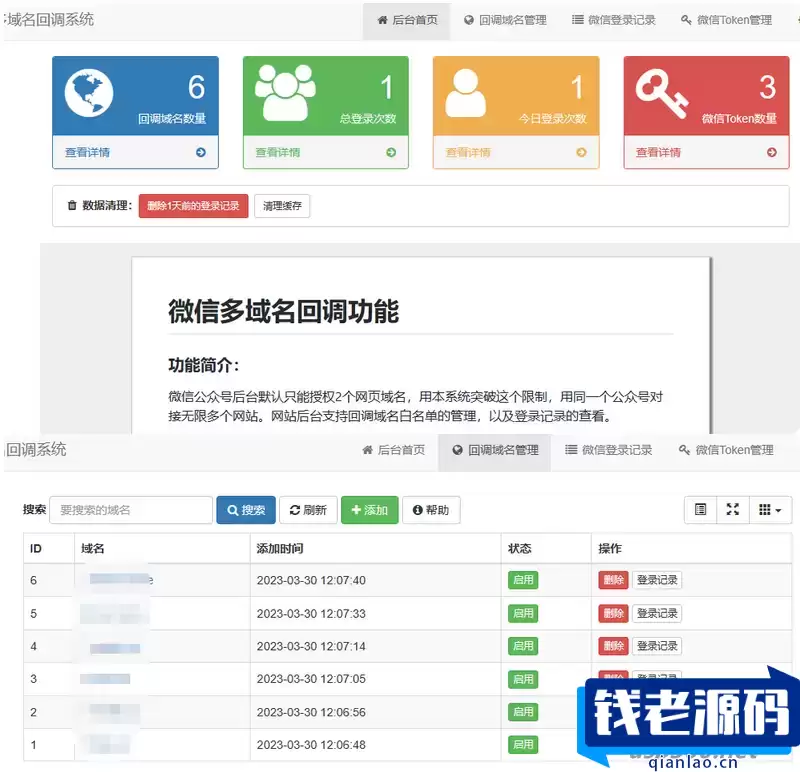Click the 帮助 button
Screen dimensions: 800x772
click(x=431, y=510)
